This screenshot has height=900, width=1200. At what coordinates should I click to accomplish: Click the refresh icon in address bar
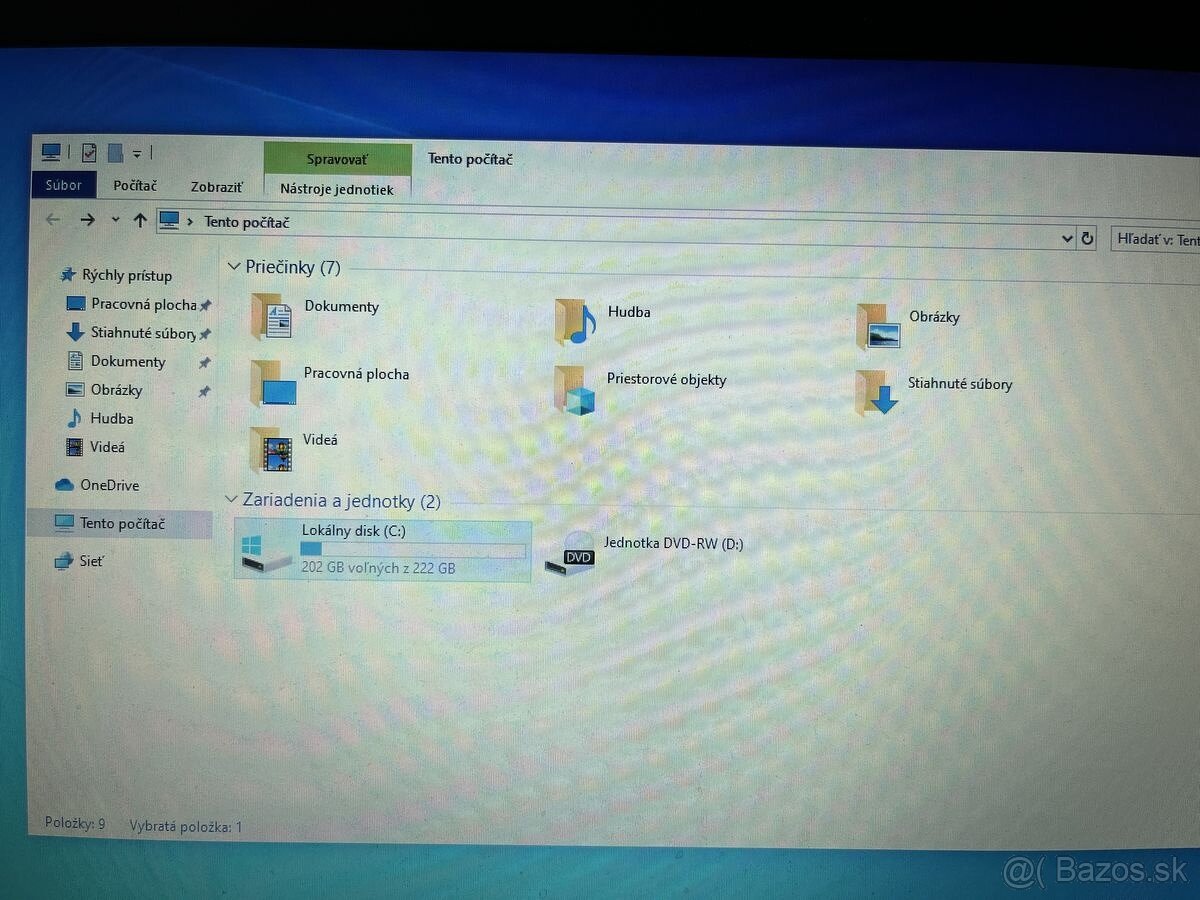[1087, 238]
